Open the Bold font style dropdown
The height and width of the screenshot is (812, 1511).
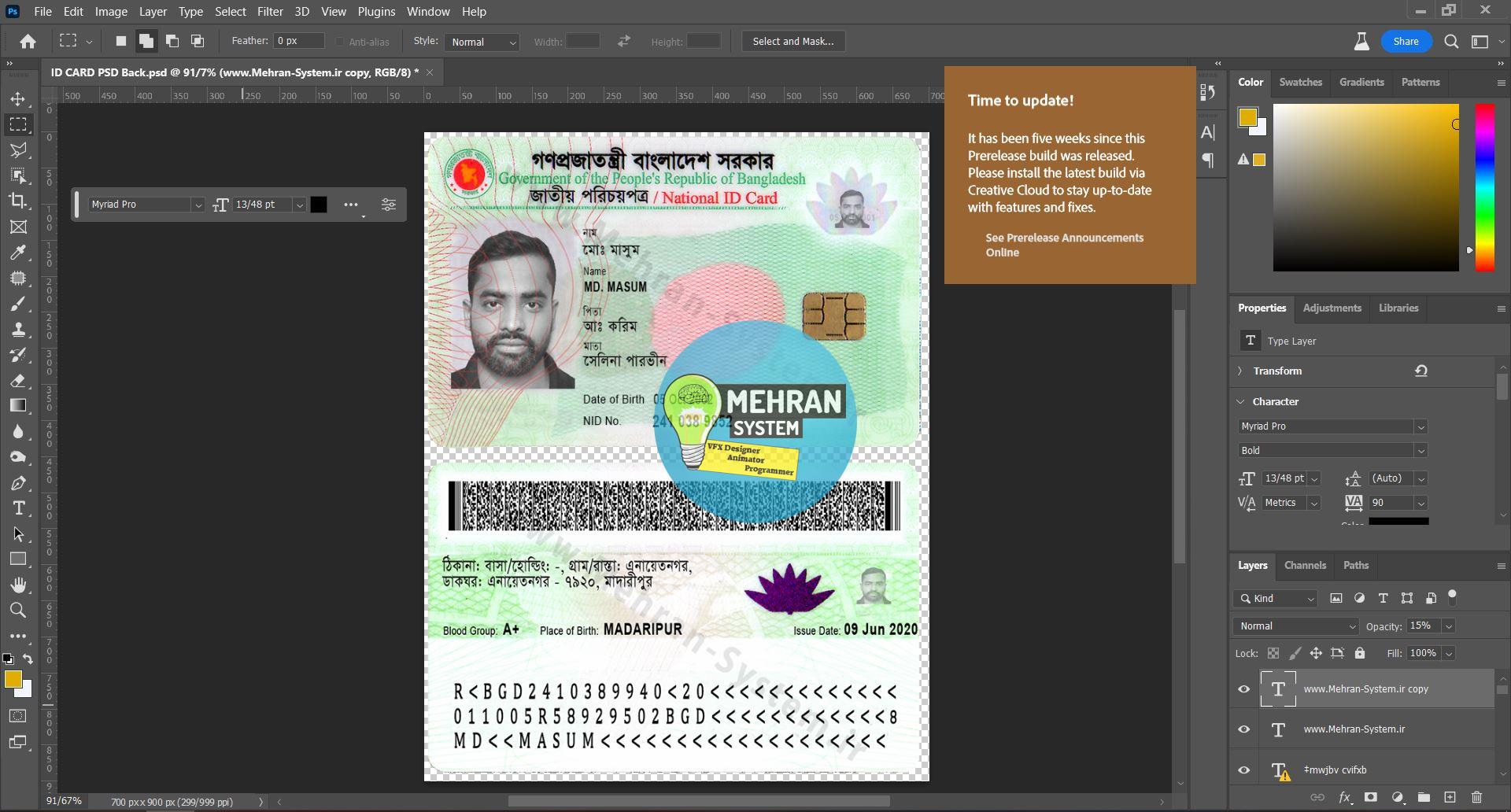pos(1332,451)
